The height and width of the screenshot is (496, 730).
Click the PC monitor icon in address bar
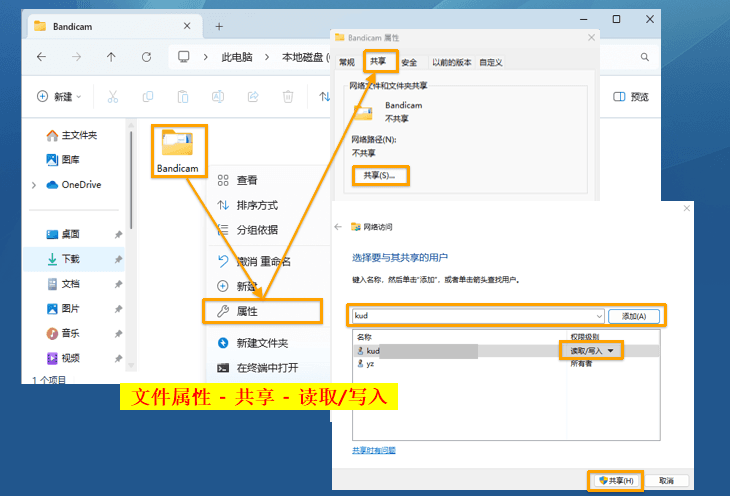coord(183,57)
